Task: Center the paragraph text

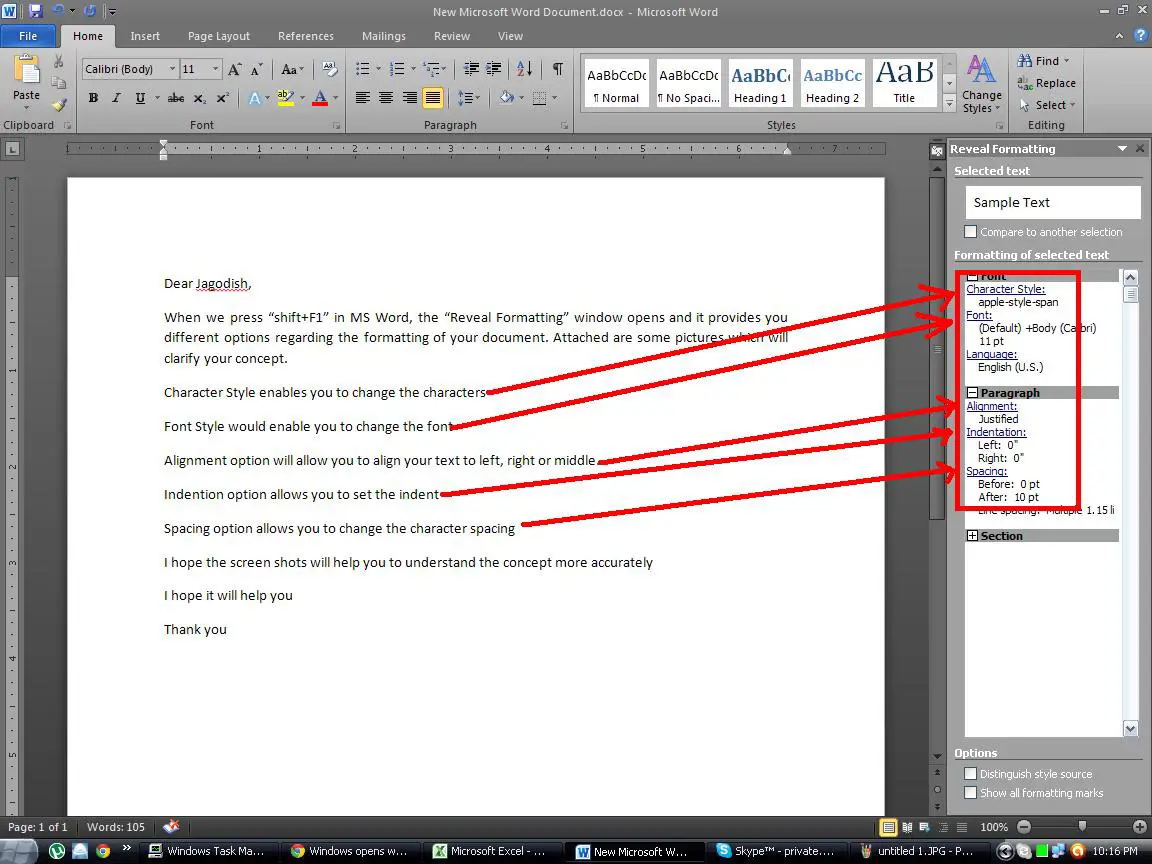Action: [x=386, y=98]
